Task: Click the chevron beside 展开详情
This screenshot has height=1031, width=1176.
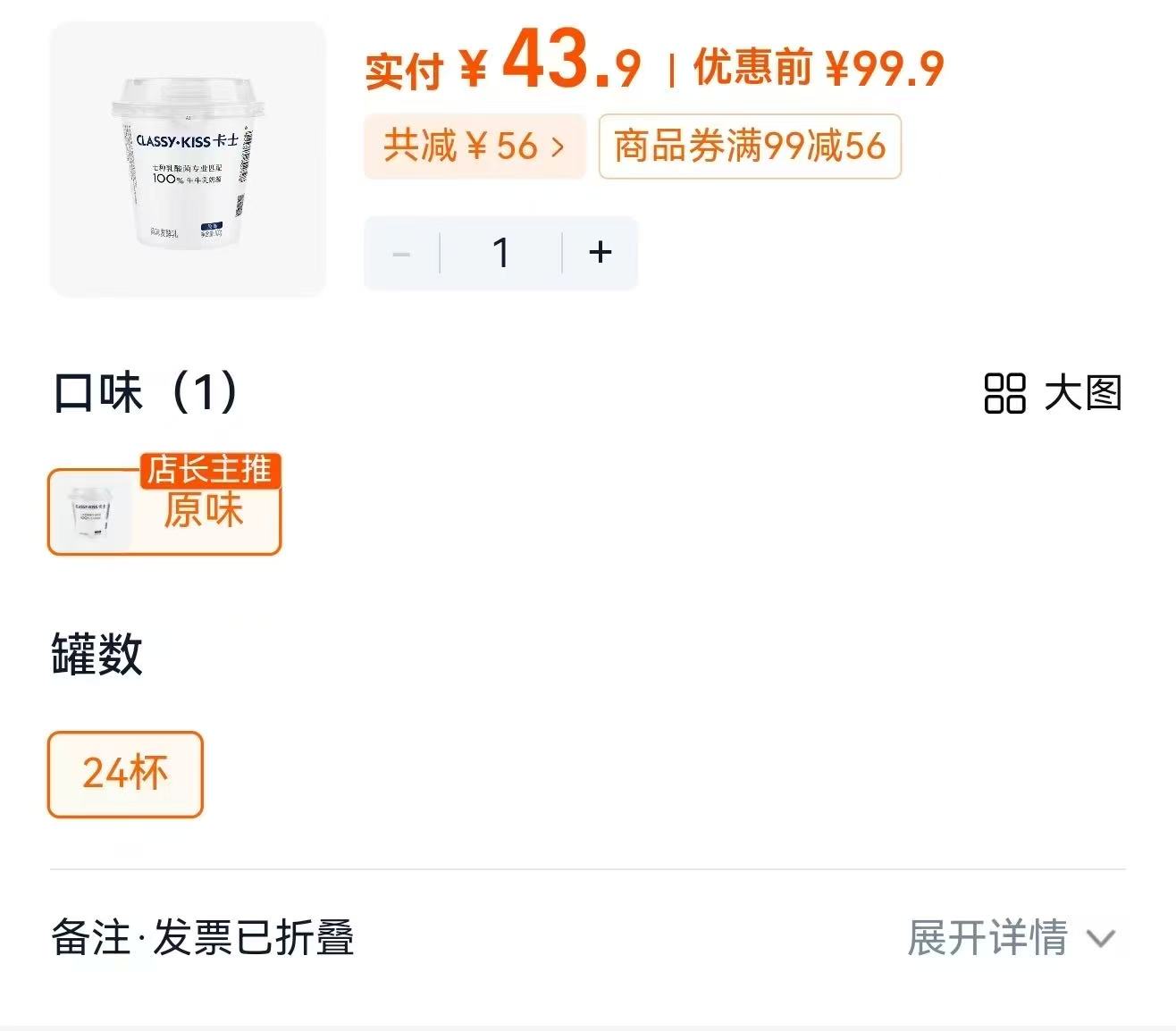Action: [1101, 939]
